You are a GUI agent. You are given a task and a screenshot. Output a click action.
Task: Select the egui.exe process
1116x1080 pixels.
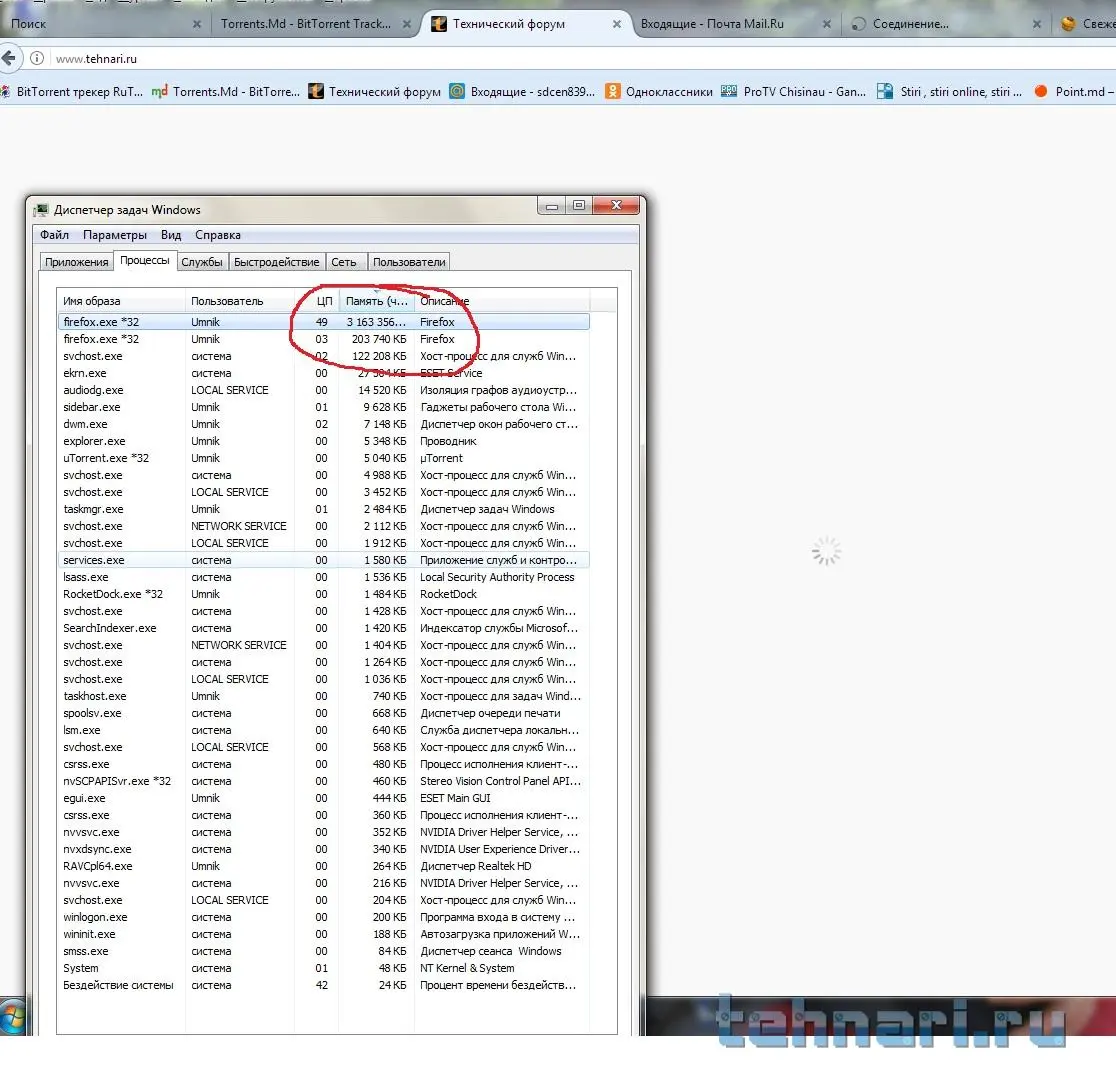(324, 798)
